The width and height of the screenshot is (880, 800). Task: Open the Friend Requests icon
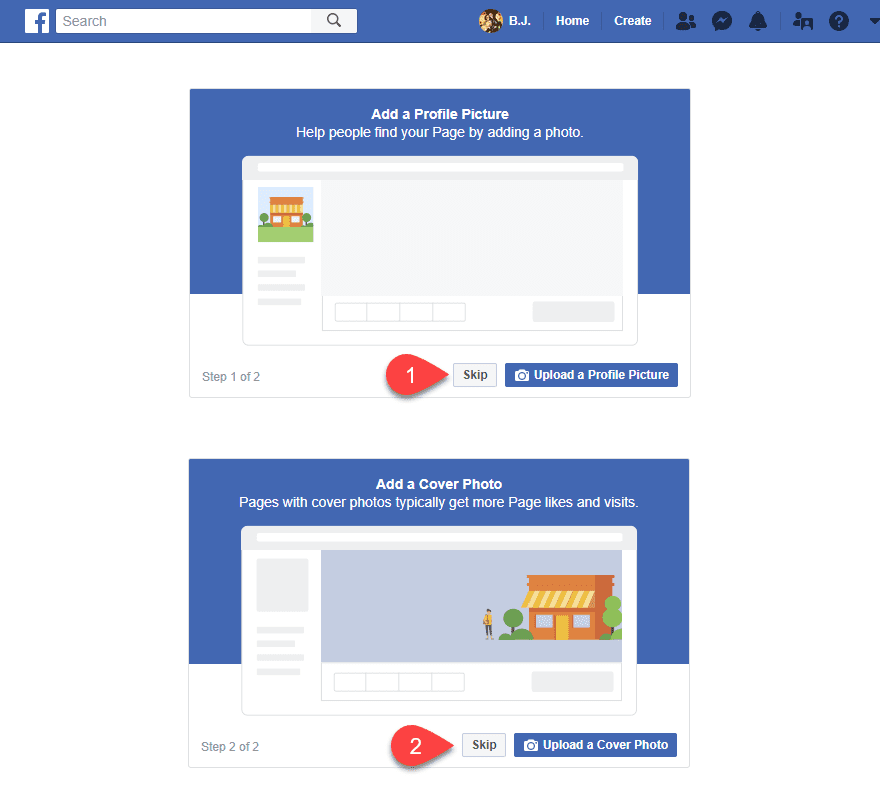686,20
